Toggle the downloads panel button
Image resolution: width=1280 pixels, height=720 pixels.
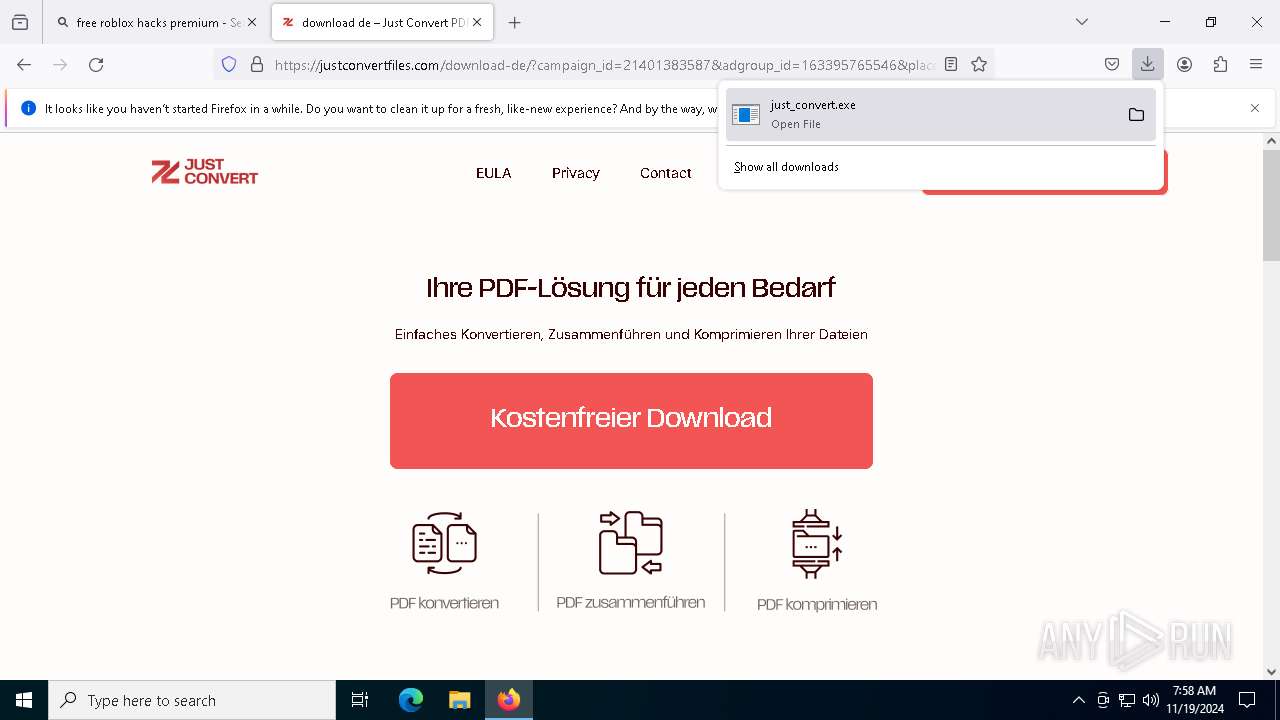pyautogui.click(x=1148, y=65)
